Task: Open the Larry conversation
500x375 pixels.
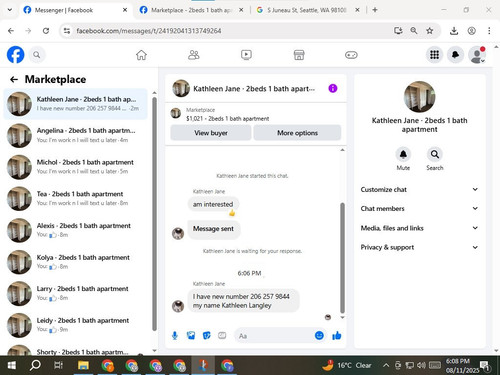Action: click(x=75, y=294)
